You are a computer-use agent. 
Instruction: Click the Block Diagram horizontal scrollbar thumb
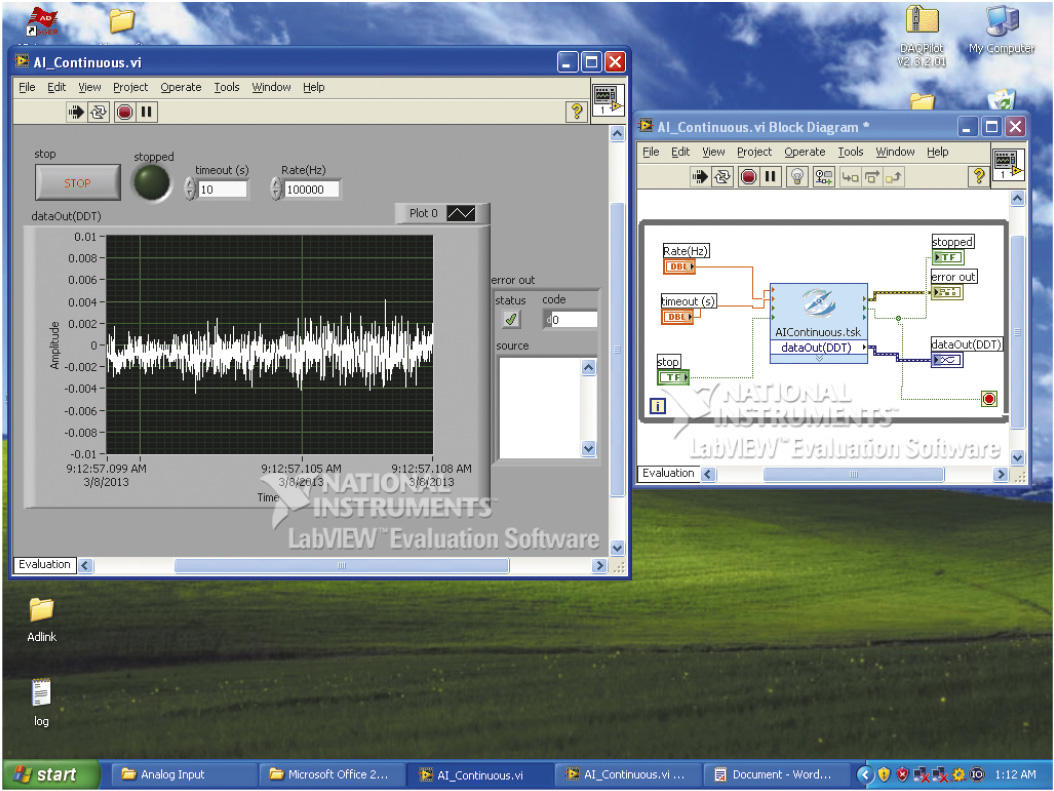click(x=854, y=474)
